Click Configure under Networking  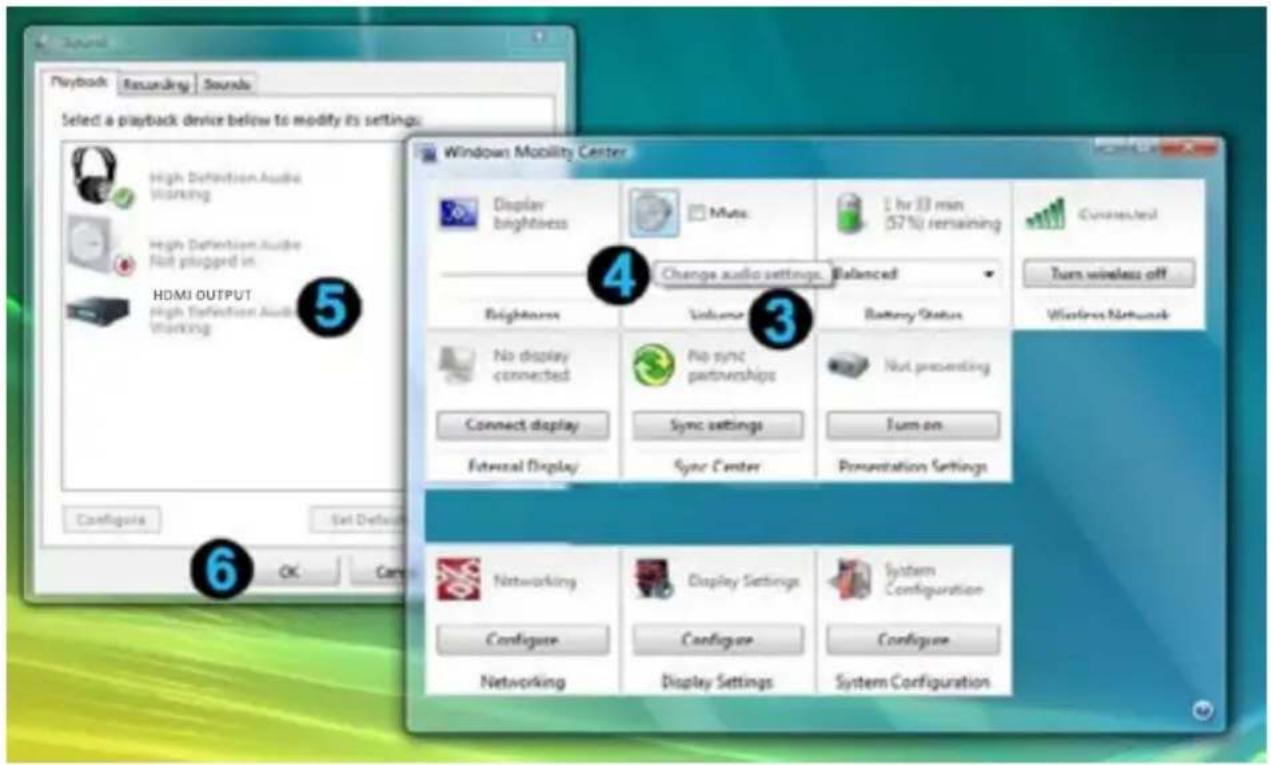click(522, 640)
